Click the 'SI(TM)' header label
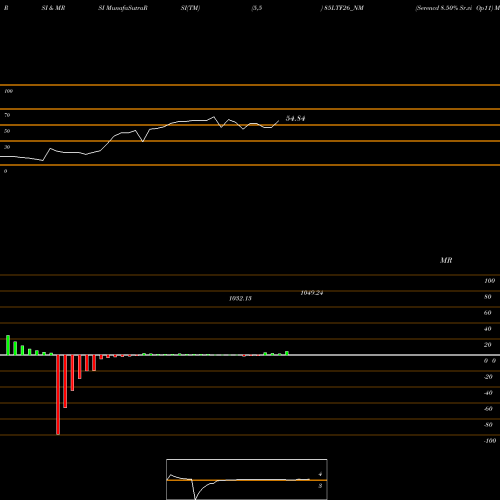Image resolution: width=500 pixels, height=500 pixels. pos(190,8)
